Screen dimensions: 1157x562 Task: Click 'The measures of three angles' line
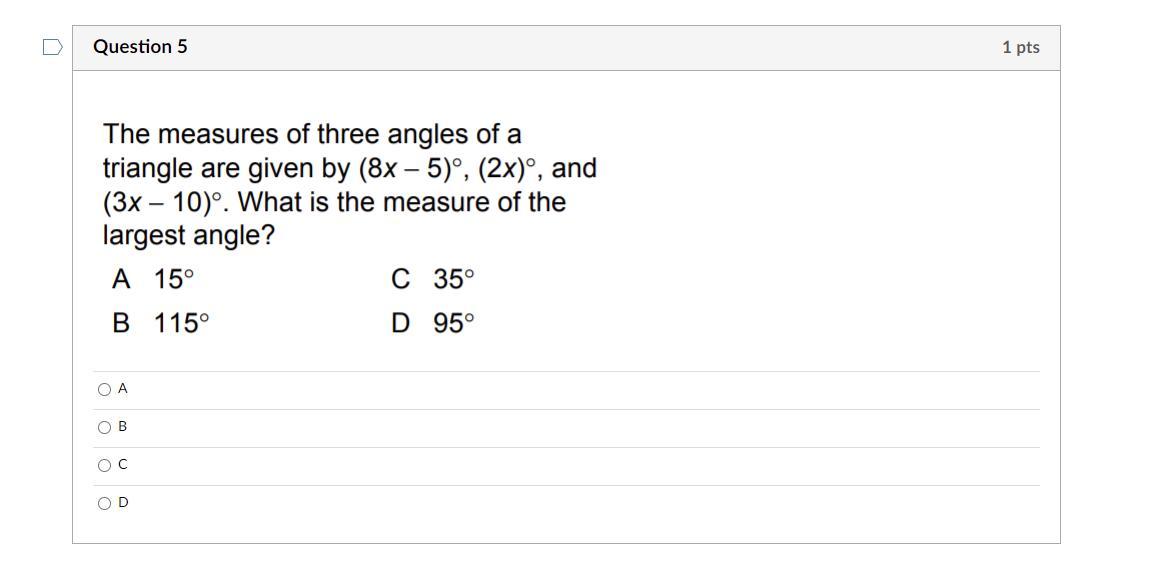pos(311,135)
